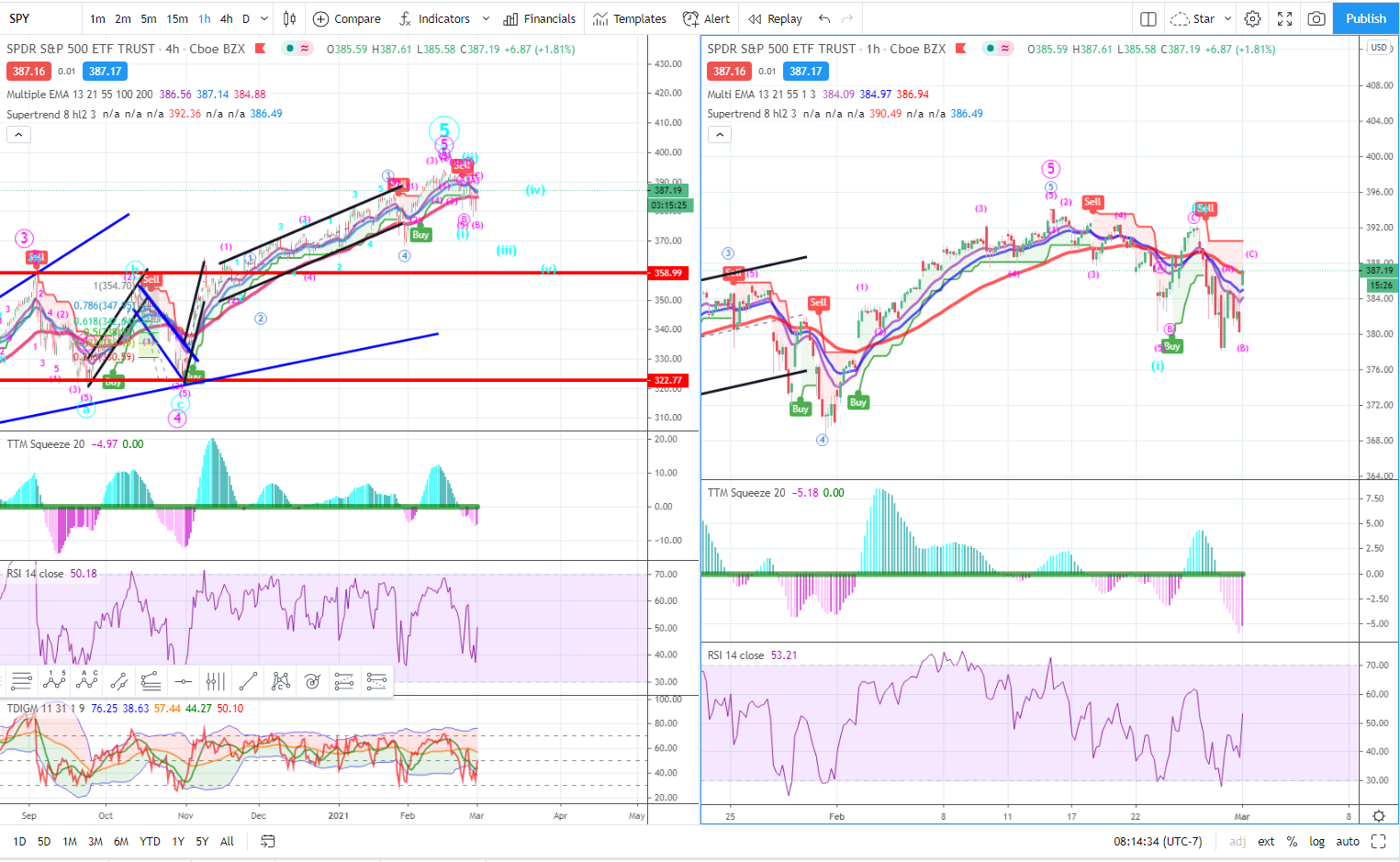1400x862 pixels.
Task: Switch to the D daily interval
Action: 246,18
